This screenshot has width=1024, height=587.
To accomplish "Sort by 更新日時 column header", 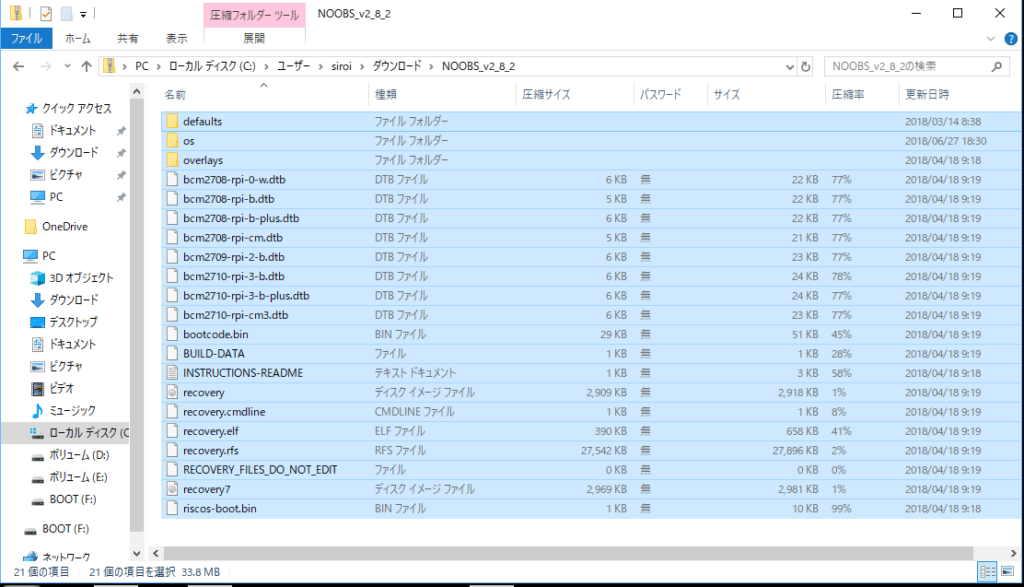I will point(927,95).
